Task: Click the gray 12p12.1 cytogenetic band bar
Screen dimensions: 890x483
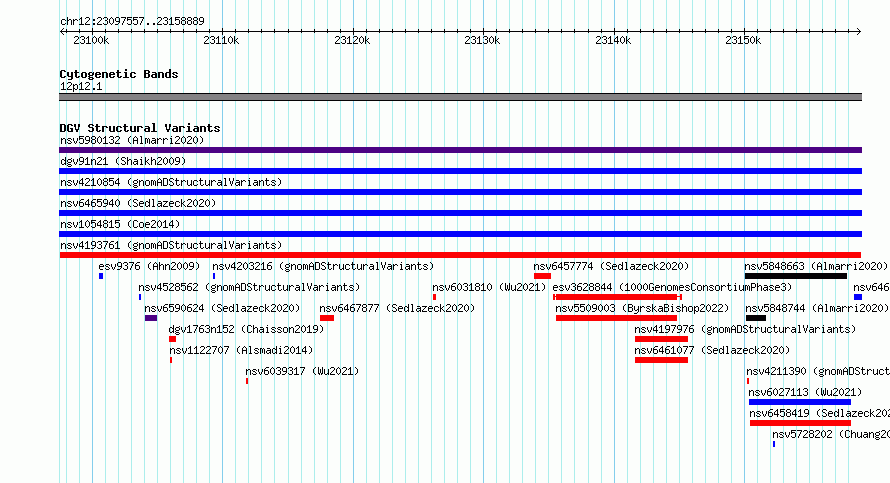Action: (x=460, y=97)
